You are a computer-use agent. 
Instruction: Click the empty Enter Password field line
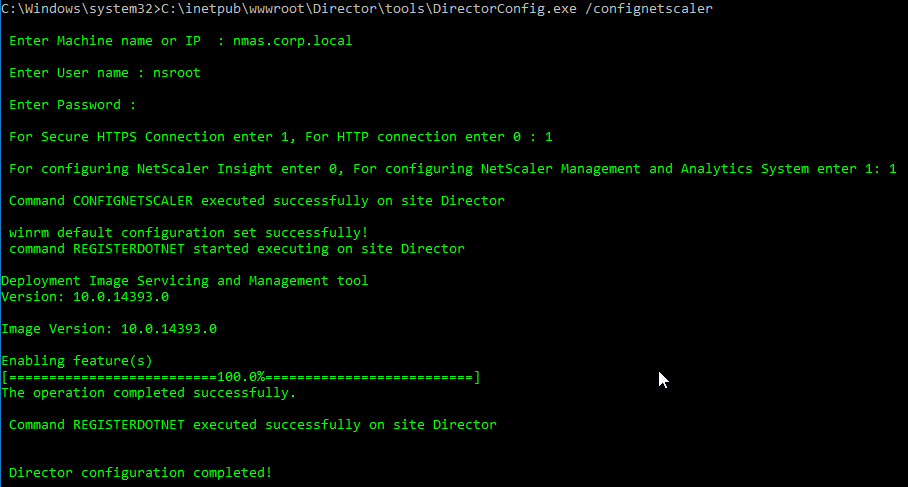[72, 105]
